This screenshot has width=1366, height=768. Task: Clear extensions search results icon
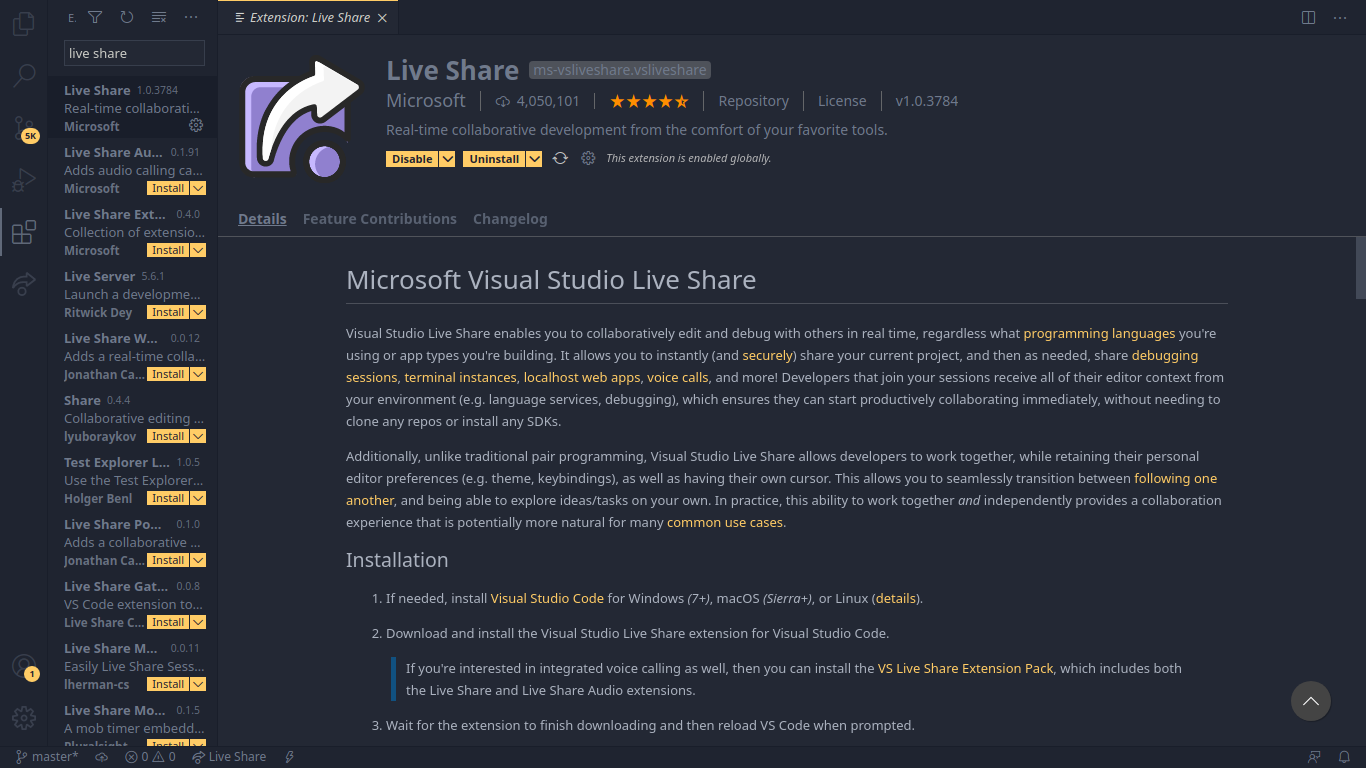pyautogui.click(x=159, y=17)
